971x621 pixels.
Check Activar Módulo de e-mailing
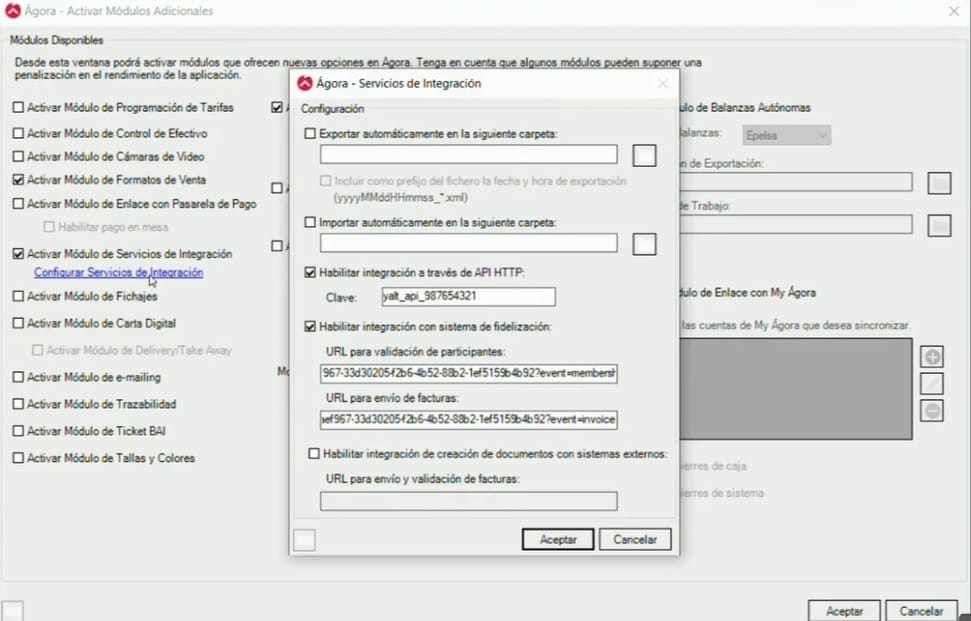[19, 377]
